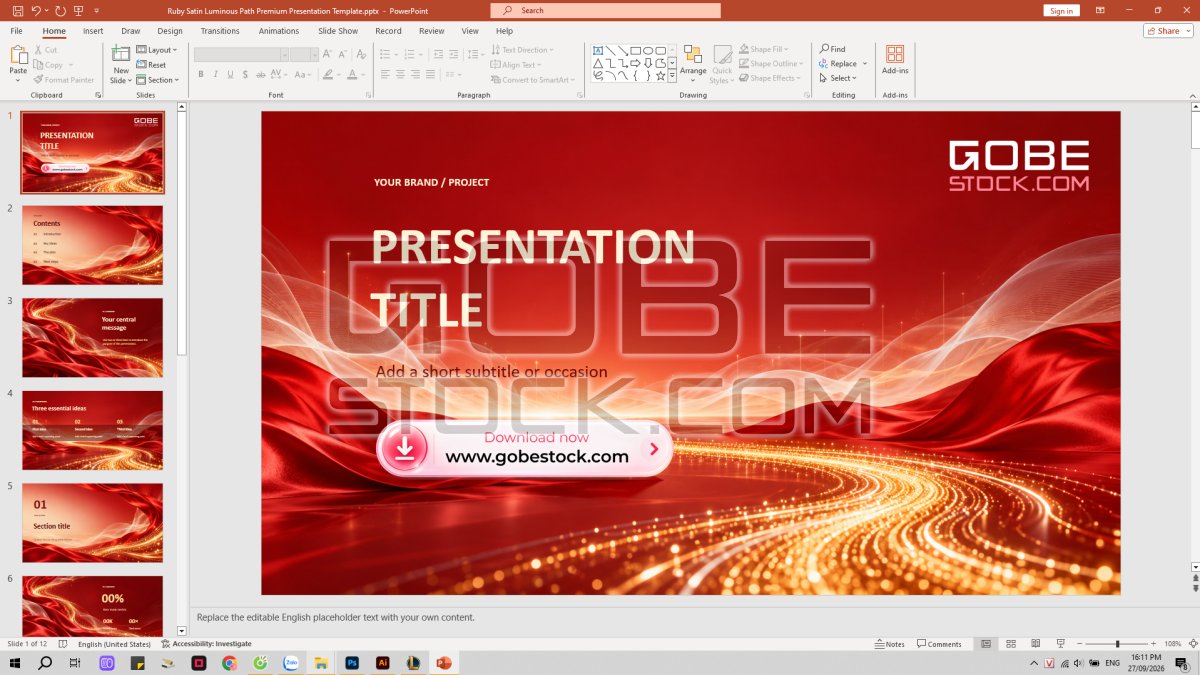The width and height of the screenshot is (1200, 675).
Task: Open the Transitions tab
Action: [x=220, y=31]
